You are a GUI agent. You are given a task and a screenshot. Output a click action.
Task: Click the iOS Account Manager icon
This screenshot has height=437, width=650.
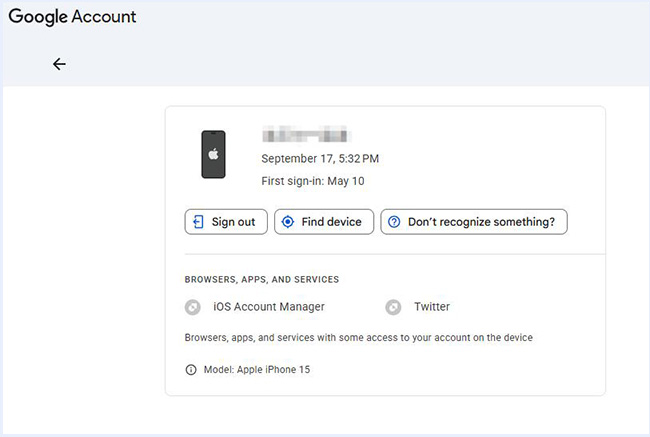coord(192,307)
